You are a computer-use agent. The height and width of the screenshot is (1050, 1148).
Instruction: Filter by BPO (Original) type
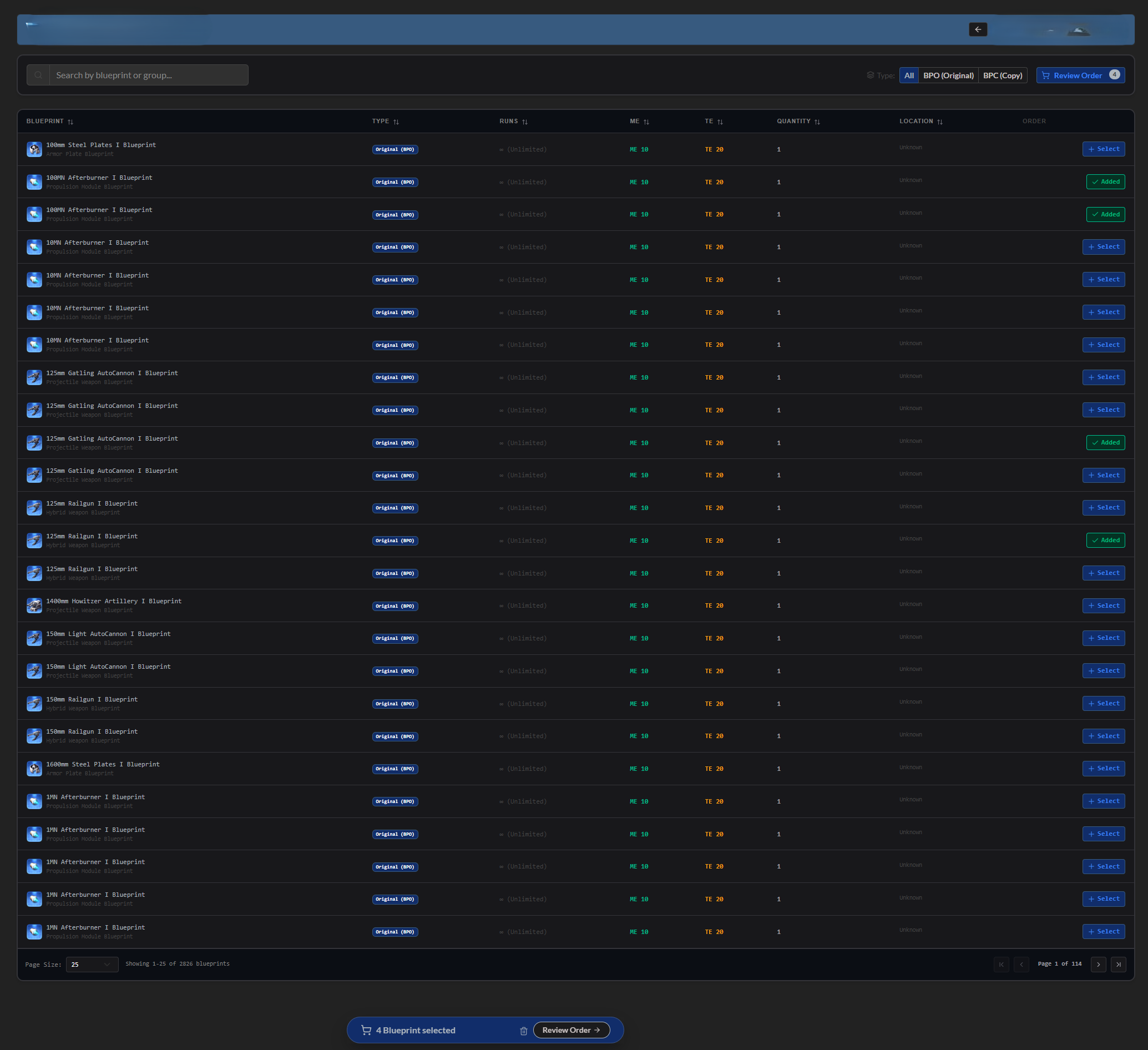[948, 75]
